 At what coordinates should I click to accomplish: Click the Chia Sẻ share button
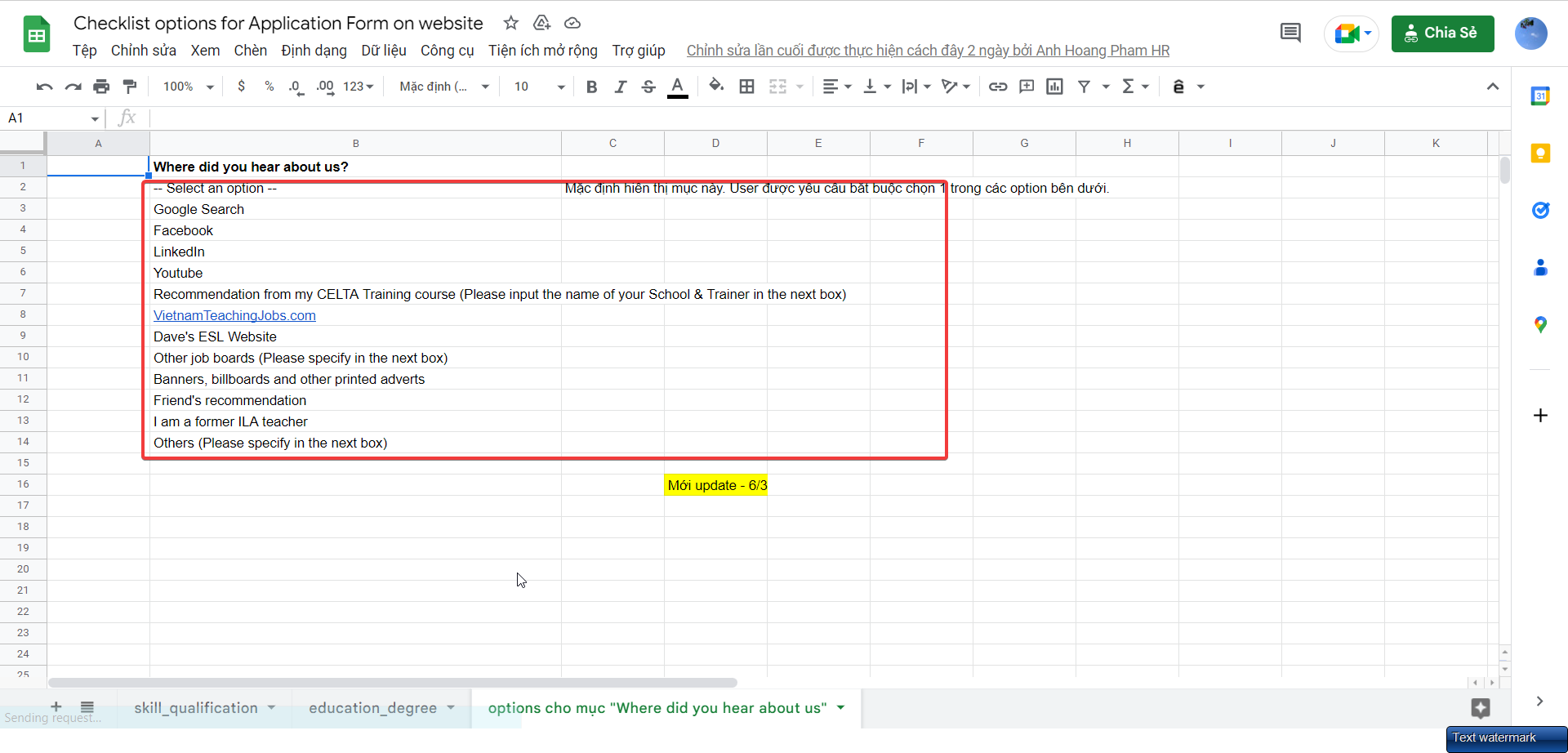1443,33
